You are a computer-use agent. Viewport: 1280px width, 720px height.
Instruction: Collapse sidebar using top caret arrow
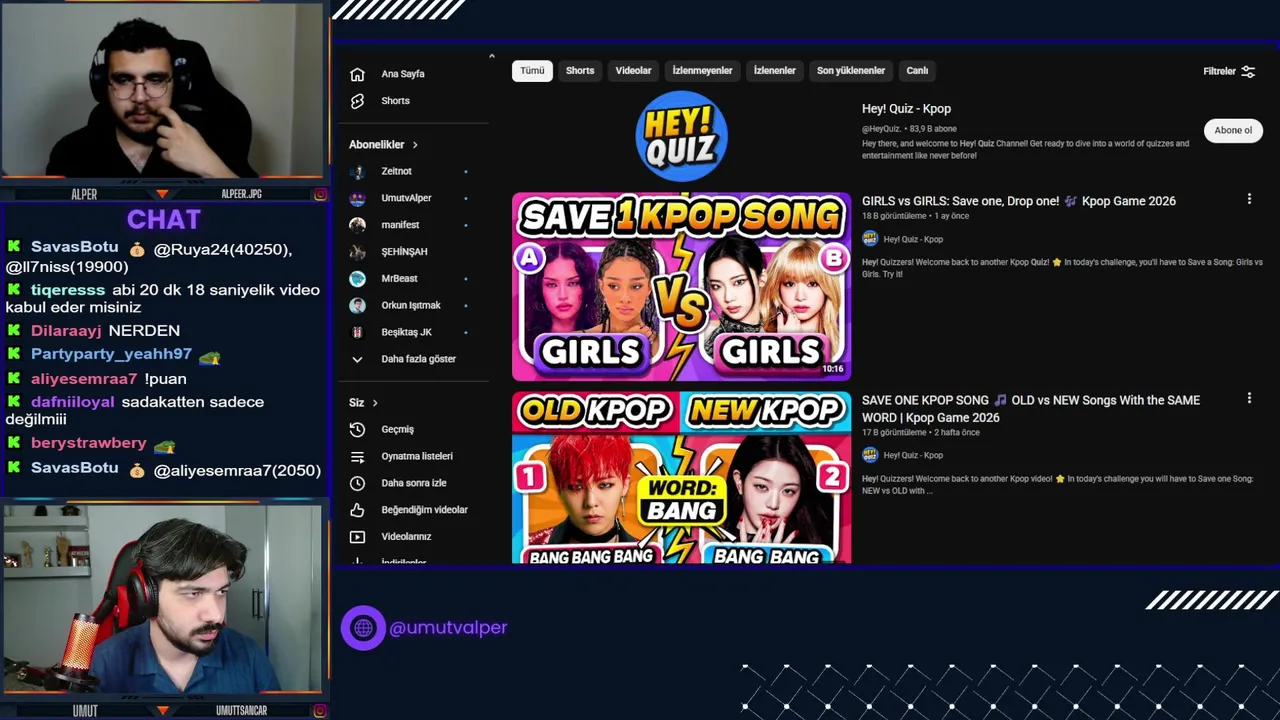[x=492, y=56]
